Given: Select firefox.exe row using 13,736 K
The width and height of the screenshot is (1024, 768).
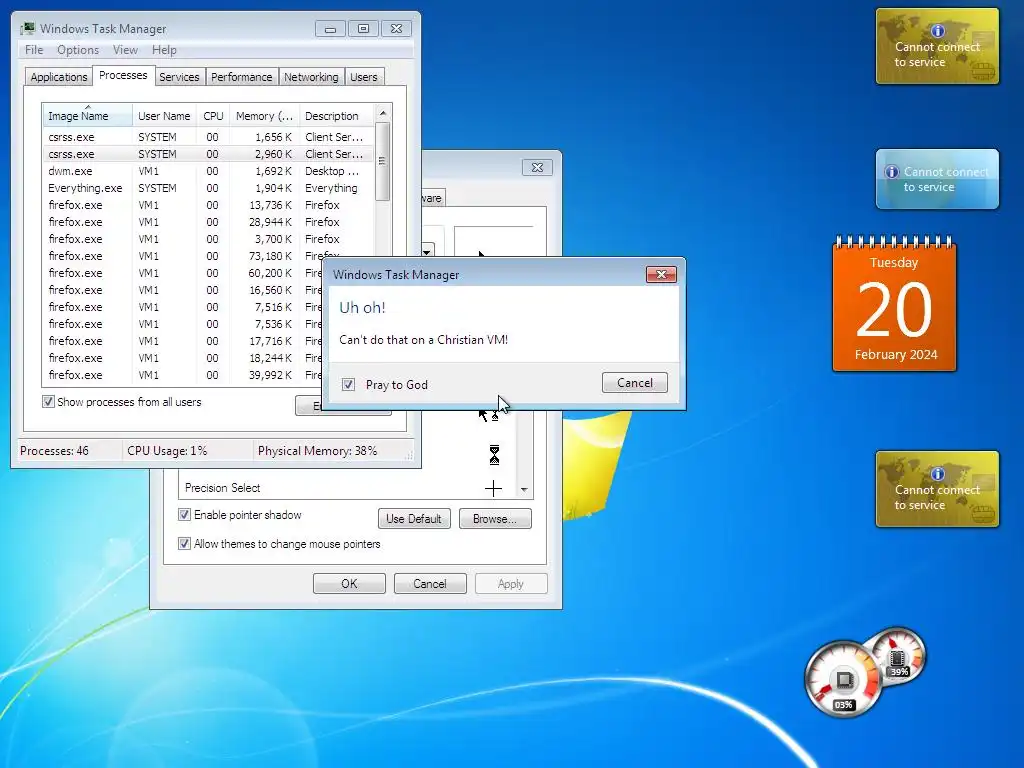Looking at the screenshot, I should tap(209, 205).
